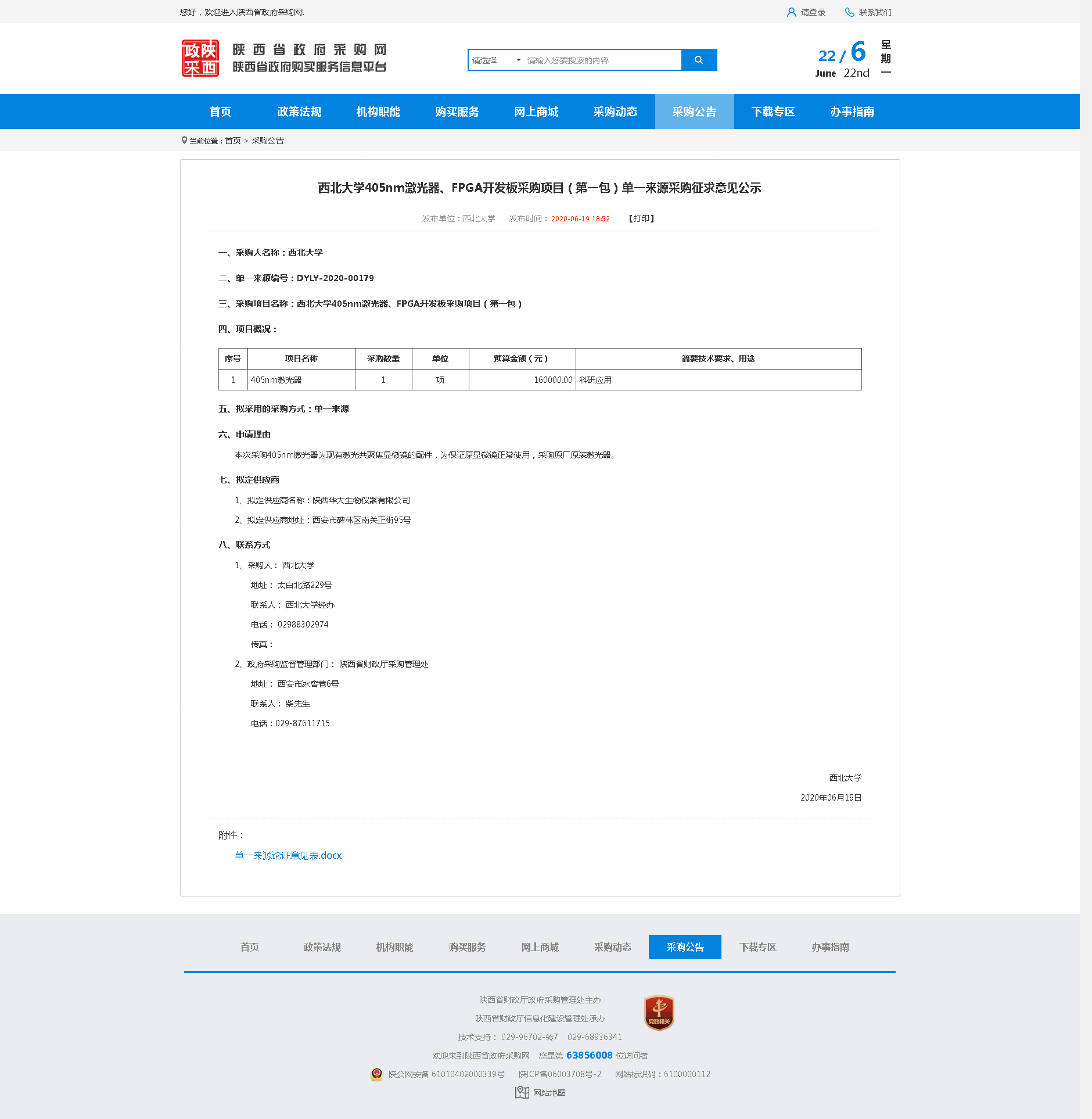Click the red party-organ badge icon
Screen dimensions: 1092x1119
pyautogui.click(x=659, y=1013)
